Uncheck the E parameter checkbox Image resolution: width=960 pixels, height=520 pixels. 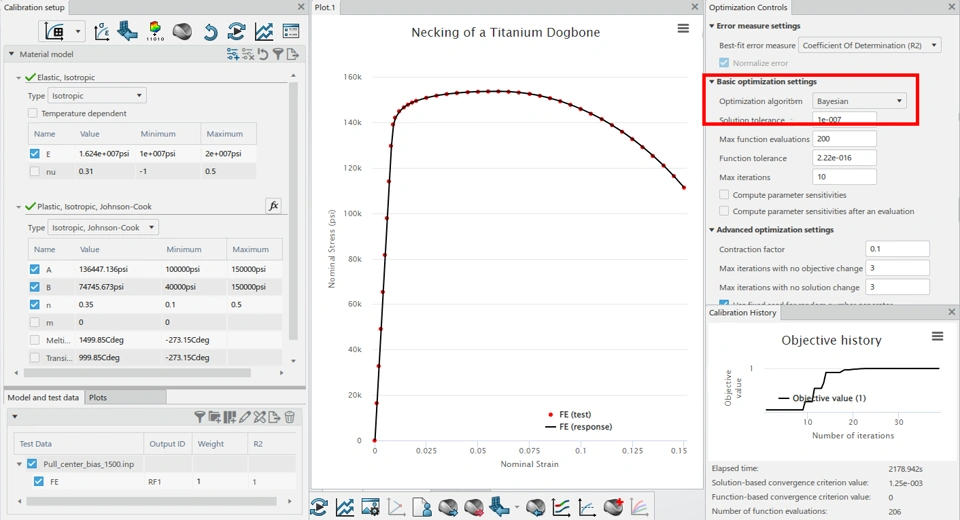34,154
